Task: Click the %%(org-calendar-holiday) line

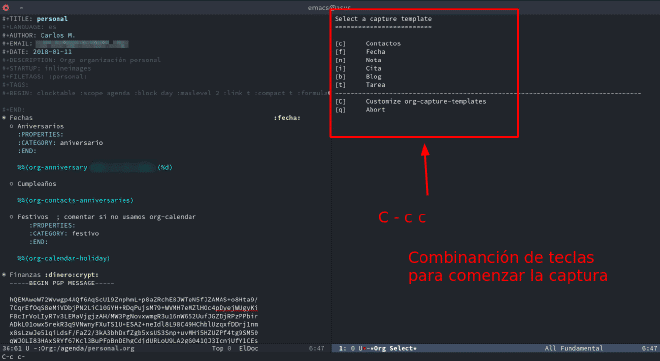Action: click(64, 258)
